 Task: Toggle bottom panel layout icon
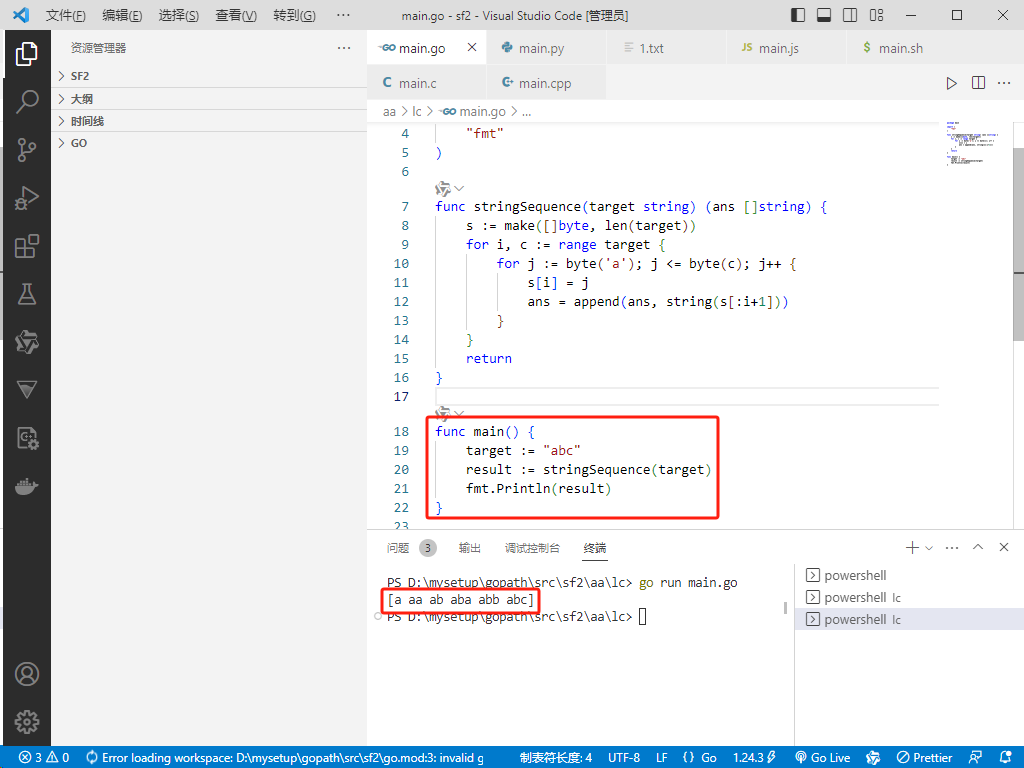click(x=824, y=15)
